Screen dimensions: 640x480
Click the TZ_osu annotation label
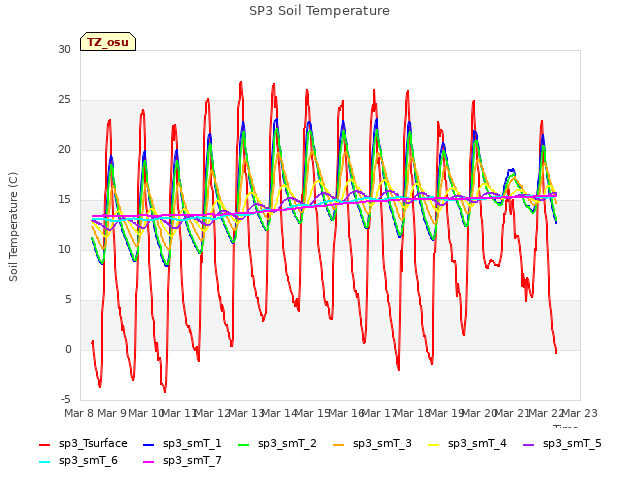108,42
